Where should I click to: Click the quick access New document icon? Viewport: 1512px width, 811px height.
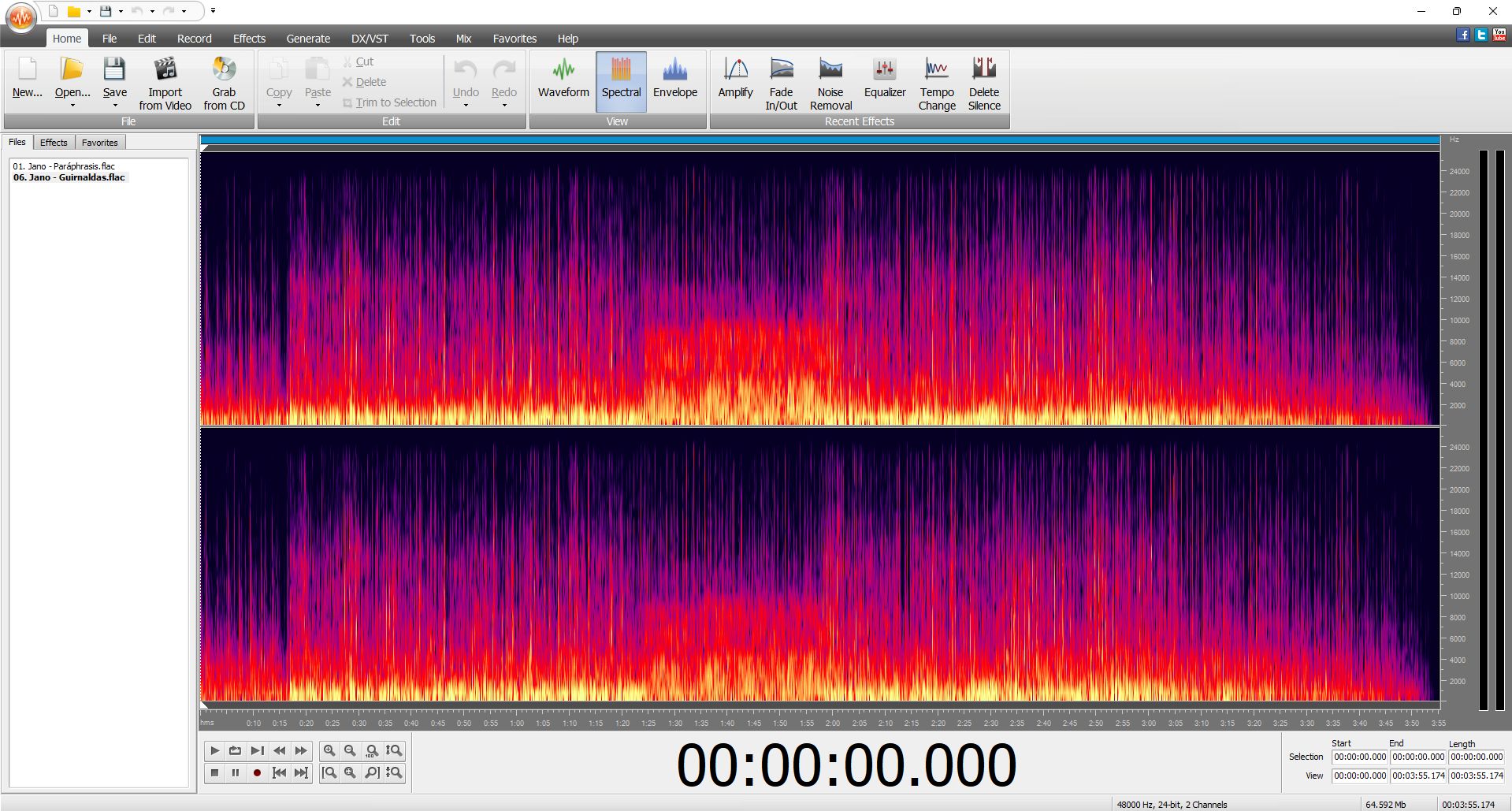click(53, 11)
